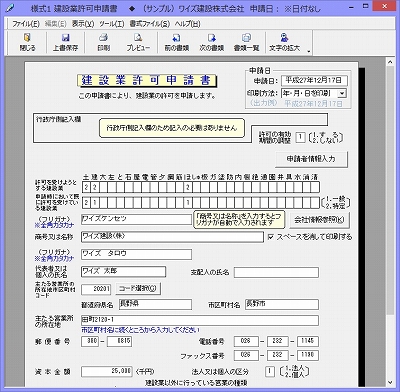Expand the 印刷方法 dropdown
This screenshot has width=400, height=392.
pos(342,93)
